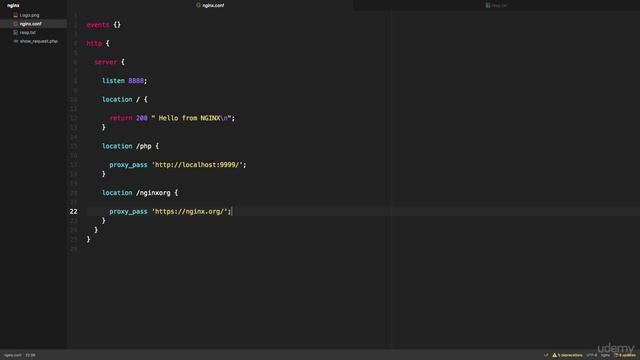Click the nginx.conf file icon in sidebar
Screen dimensions: 640x360
(16, 24)
